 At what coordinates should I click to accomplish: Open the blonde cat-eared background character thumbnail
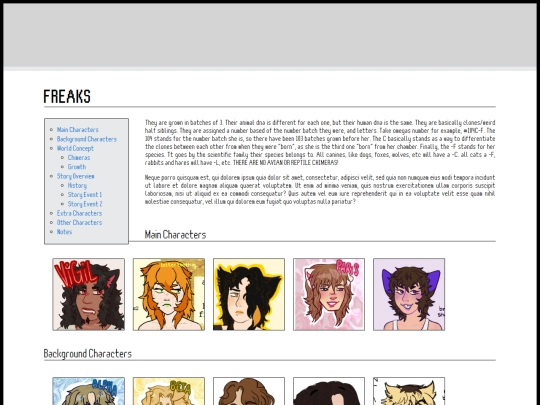pos(409,391)
